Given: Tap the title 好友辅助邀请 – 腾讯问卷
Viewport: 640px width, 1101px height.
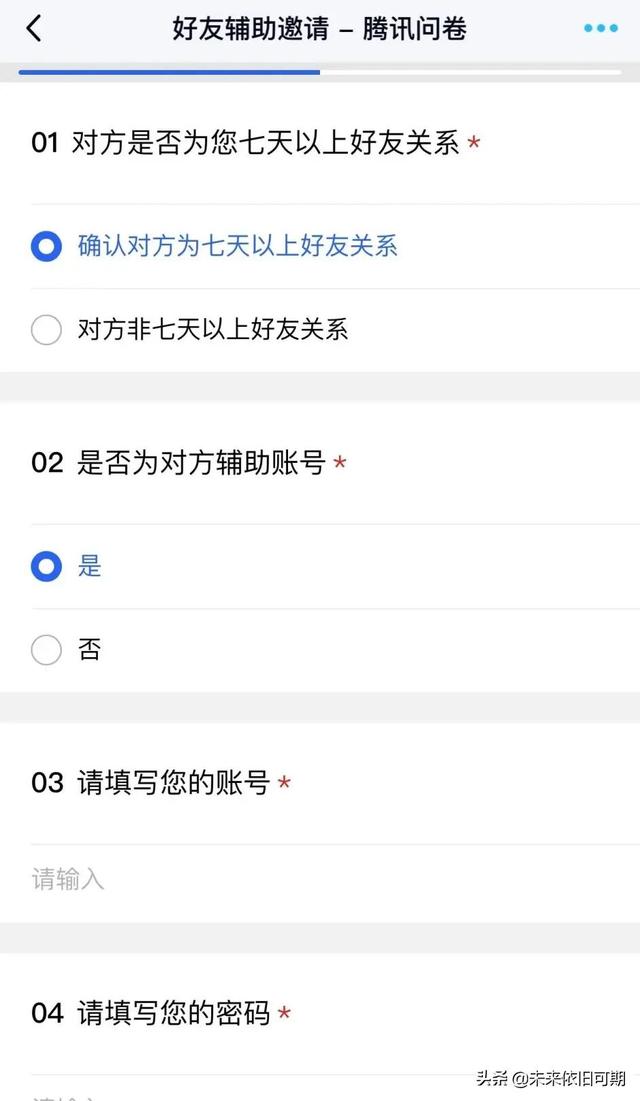Looking at the screenshot, I should click(320, 29).
